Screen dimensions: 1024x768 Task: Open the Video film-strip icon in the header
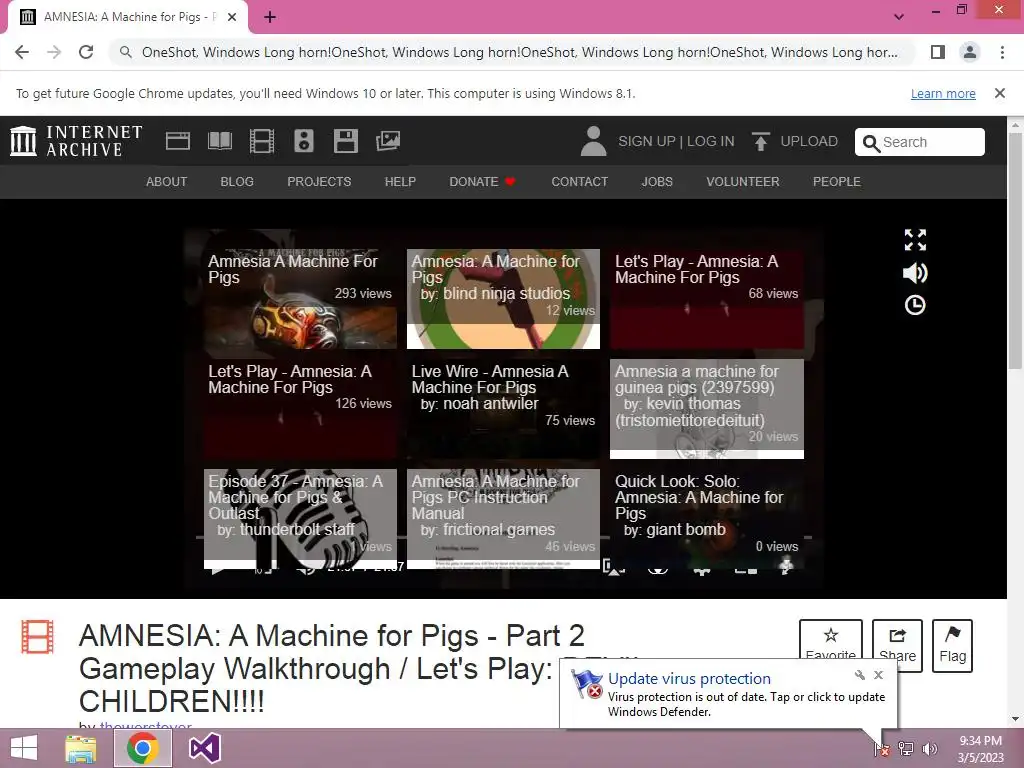click(x=262, y=141)
